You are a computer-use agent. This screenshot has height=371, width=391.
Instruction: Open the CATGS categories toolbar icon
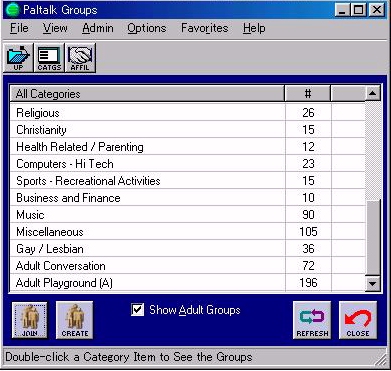tap(49, 58)
